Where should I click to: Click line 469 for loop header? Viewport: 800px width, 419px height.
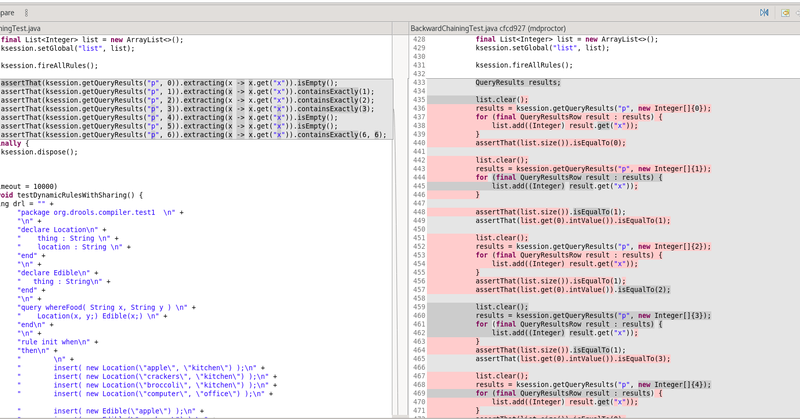pos(569,393)
